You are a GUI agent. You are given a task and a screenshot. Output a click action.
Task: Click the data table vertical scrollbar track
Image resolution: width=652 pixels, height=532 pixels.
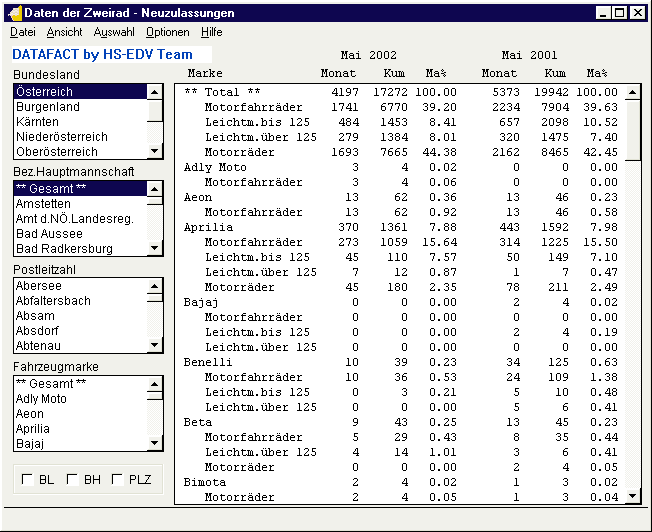(632, 320)
